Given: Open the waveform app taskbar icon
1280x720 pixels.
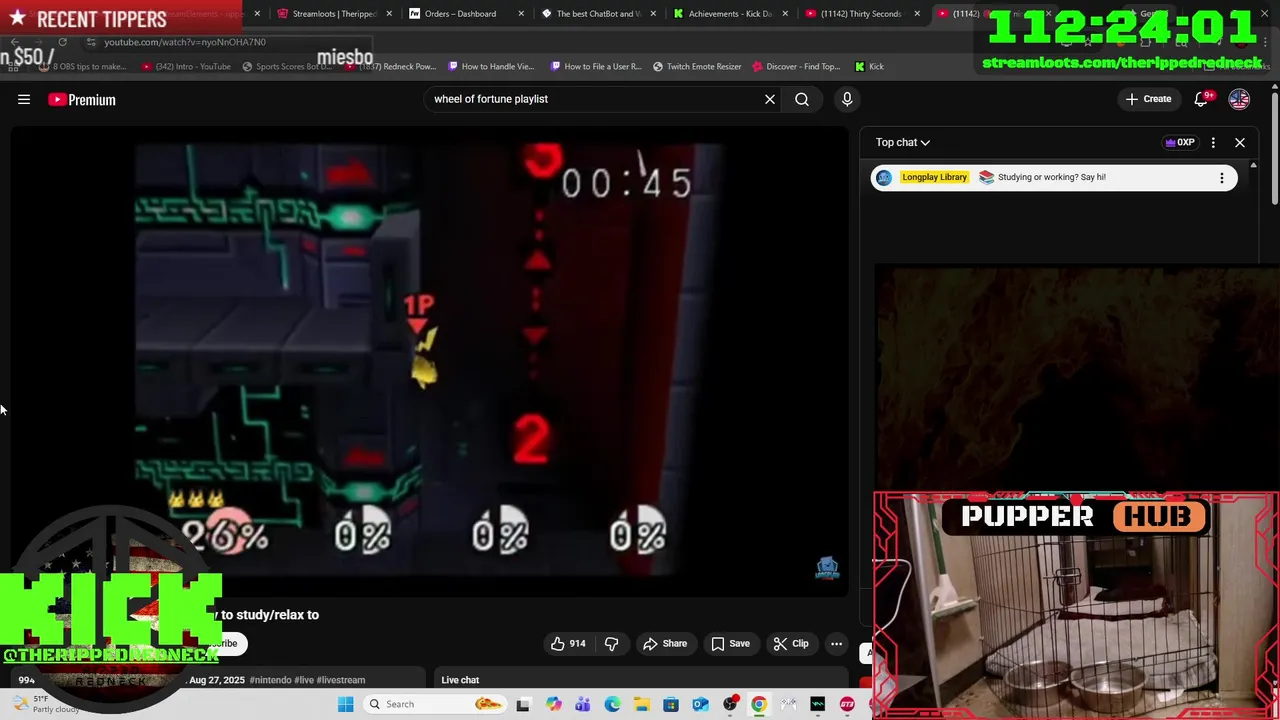Looking at the screenshot, I should click(818, 704).
